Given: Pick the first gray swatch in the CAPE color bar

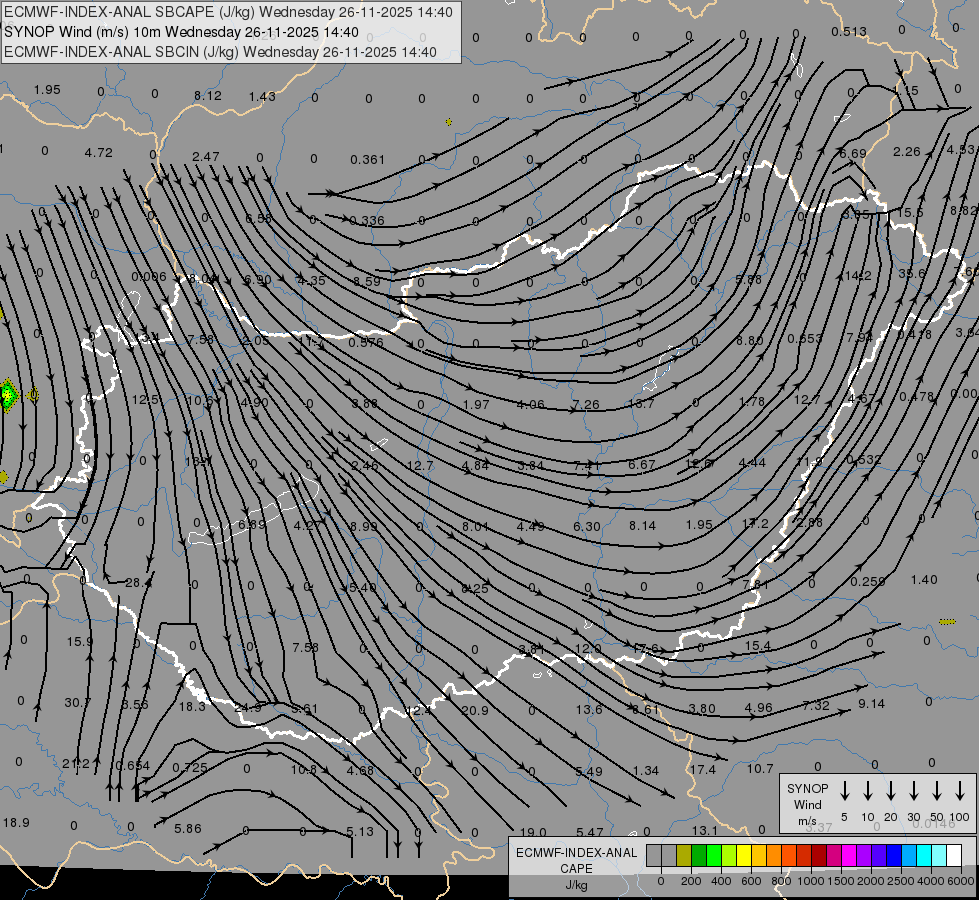Looking at the screenshot, I should point(654,855).
